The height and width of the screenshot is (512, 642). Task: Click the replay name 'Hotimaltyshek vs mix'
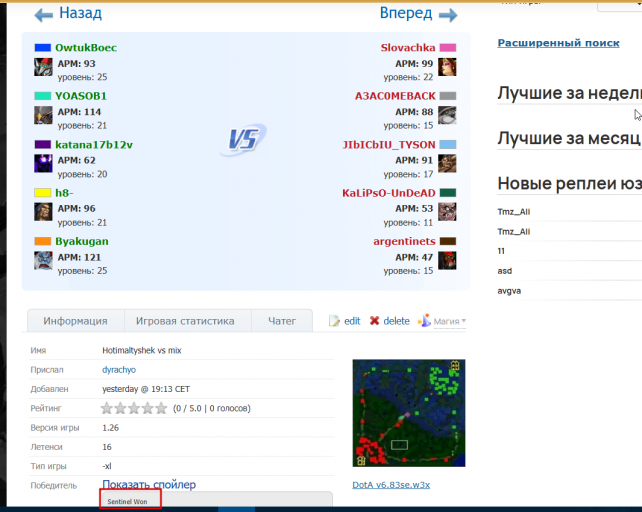pos(142,350)
